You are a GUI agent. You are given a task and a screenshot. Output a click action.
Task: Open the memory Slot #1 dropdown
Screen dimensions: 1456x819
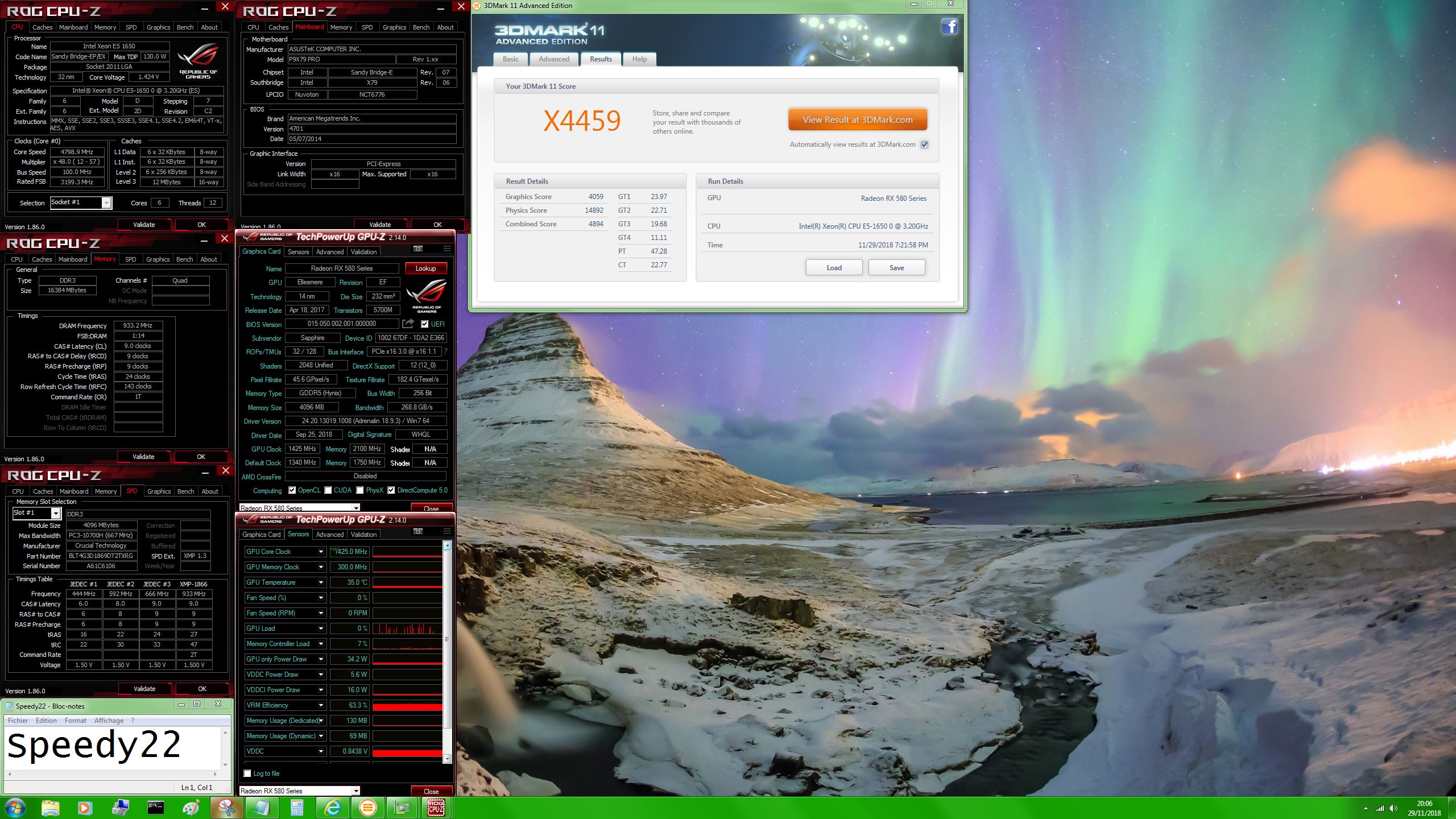pos(36,513)
